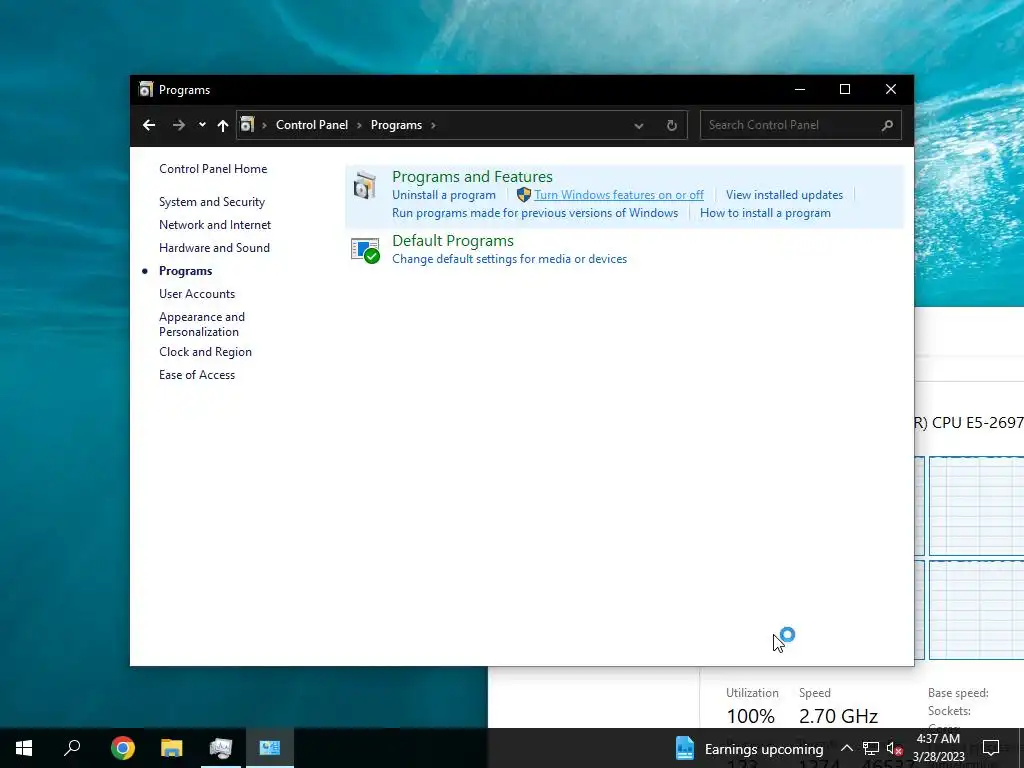This screenshot has width=1024, height=768.
Task: Open the recent locations dropdown arrow
Action: 202,125
